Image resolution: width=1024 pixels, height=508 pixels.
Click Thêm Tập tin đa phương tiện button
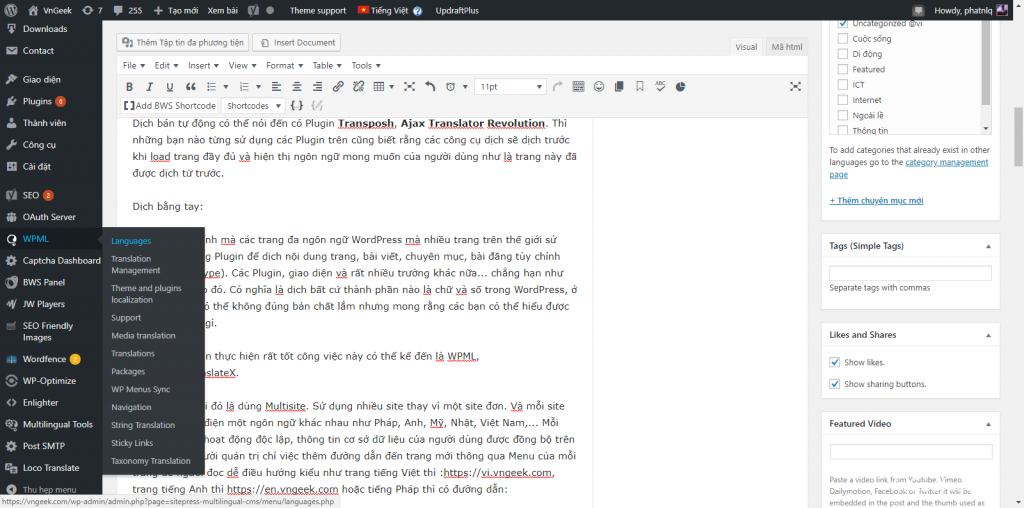coord(182,42)
